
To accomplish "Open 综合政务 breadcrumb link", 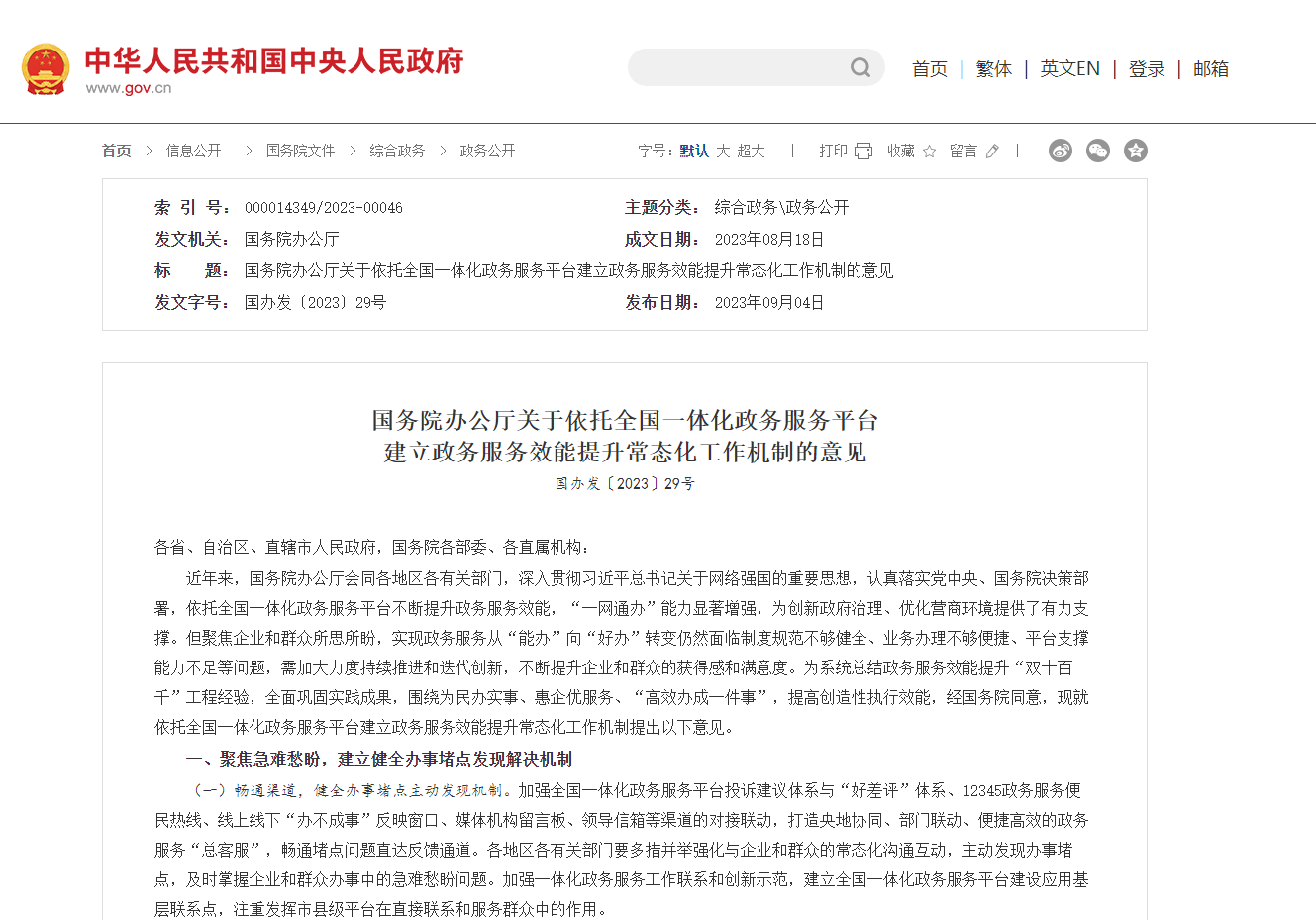I will coord(397,151).
